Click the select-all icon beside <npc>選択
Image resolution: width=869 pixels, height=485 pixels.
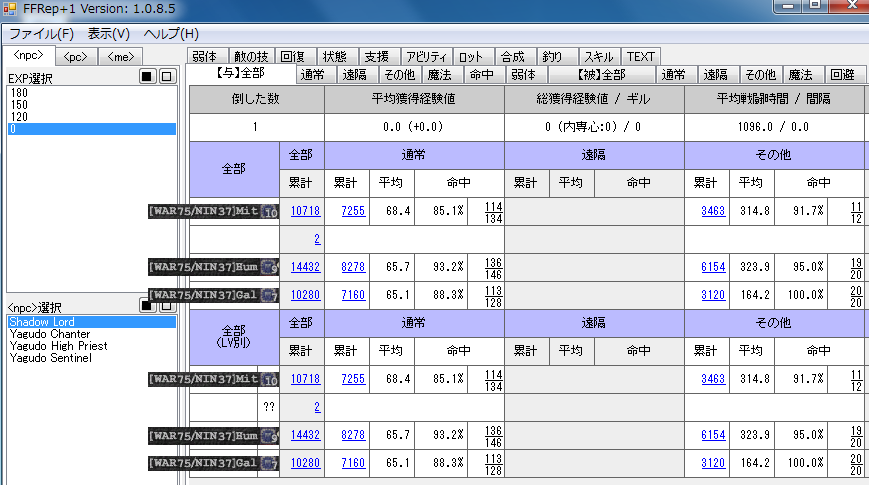pyautogui.click(x=148, y=306)
